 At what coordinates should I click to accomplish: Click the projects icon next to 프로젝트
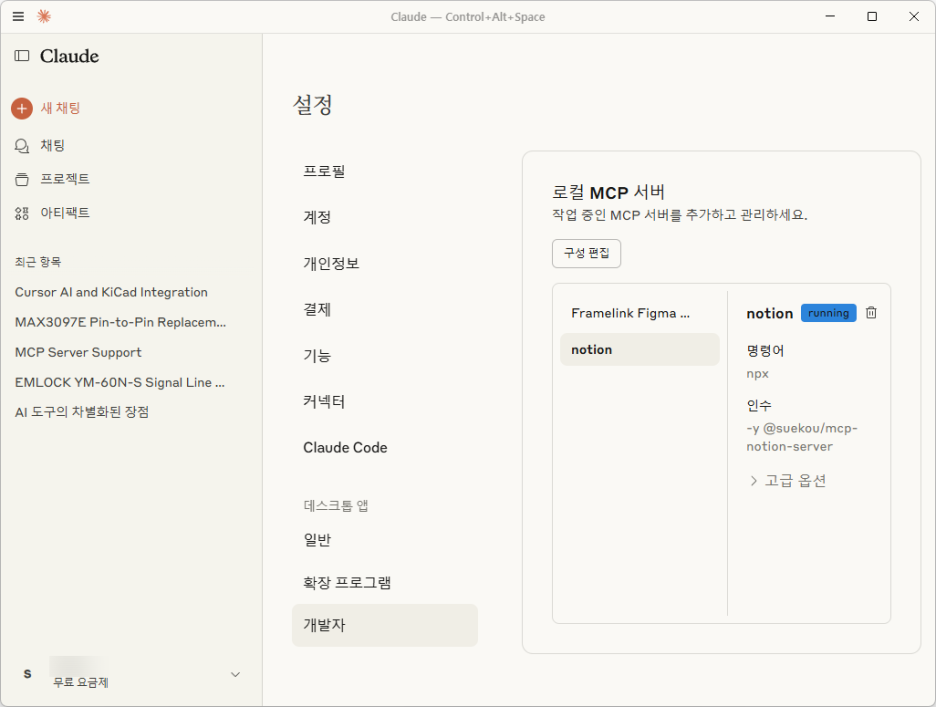tap(22, 179)
